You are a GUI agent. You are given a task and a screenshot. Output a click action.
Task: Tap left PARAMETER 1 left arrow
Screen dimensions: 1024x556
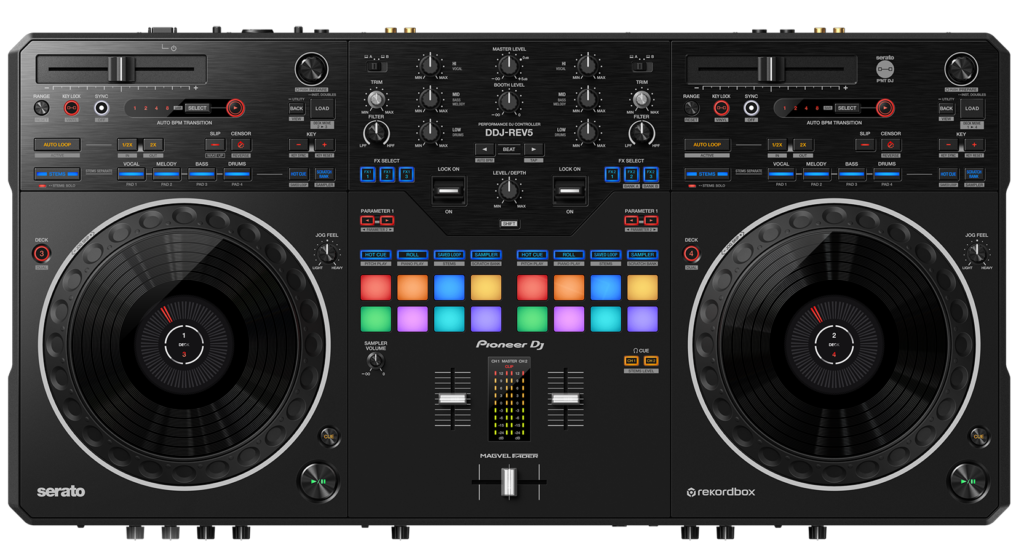click(368, 221)
